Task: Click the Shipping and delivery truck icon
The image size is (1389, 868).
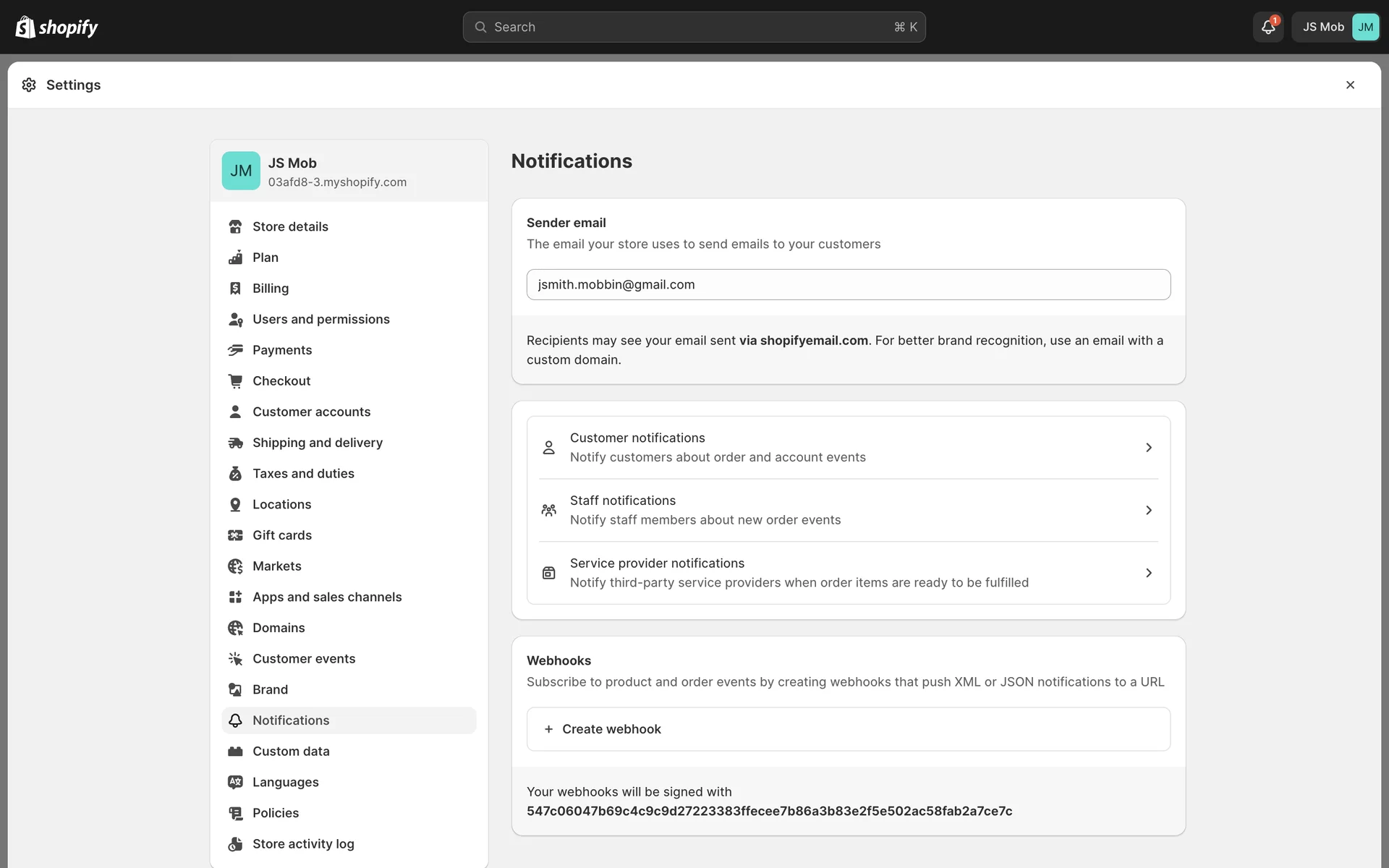Action: point(235,443)
